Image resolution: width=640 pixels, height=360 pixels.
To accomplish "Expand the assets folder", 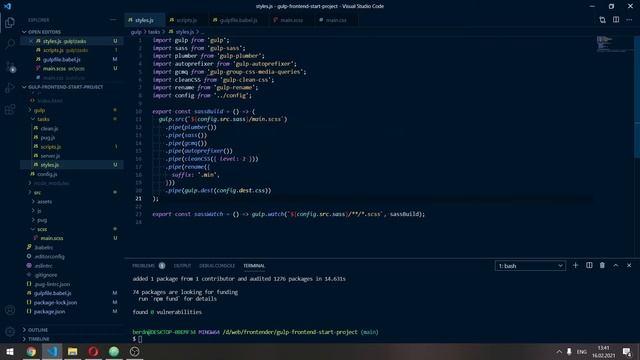I will coord(44,202).
